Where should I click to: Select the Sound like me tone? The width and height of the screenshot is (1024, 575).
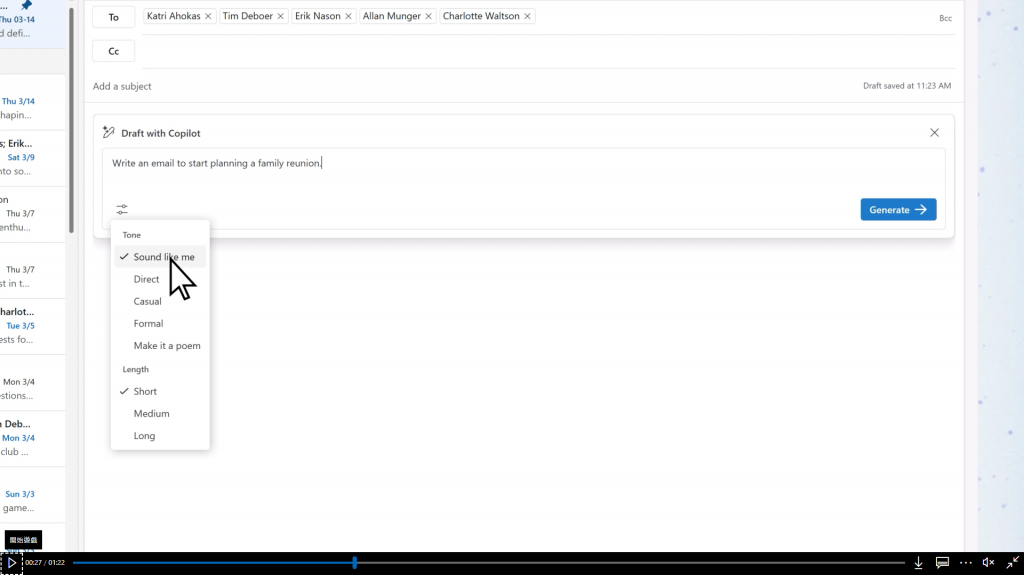pyautogui.click(x=160, y=257)
